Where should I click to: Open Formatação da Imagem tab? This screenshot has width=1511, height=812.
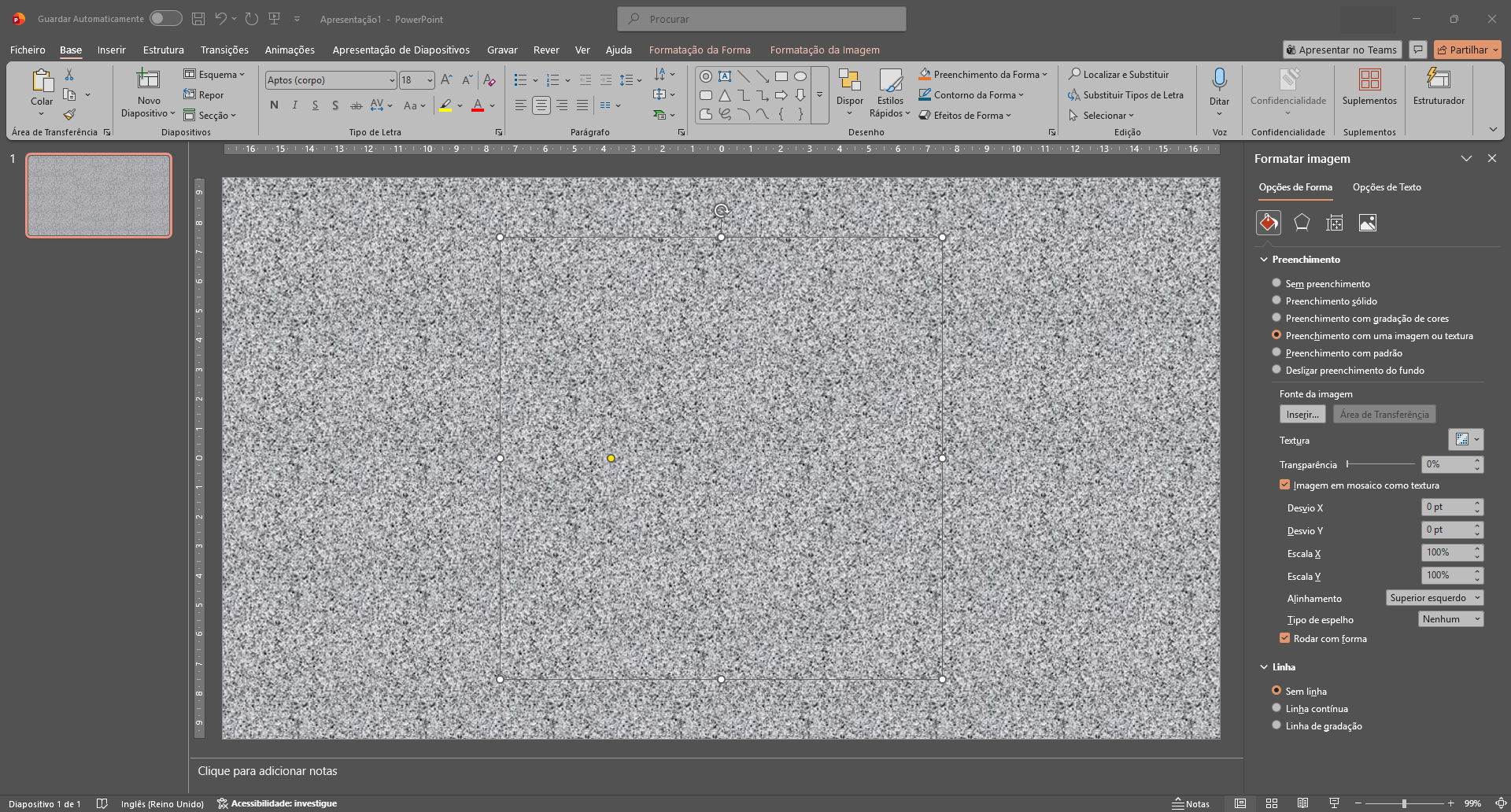click(825, 50)
